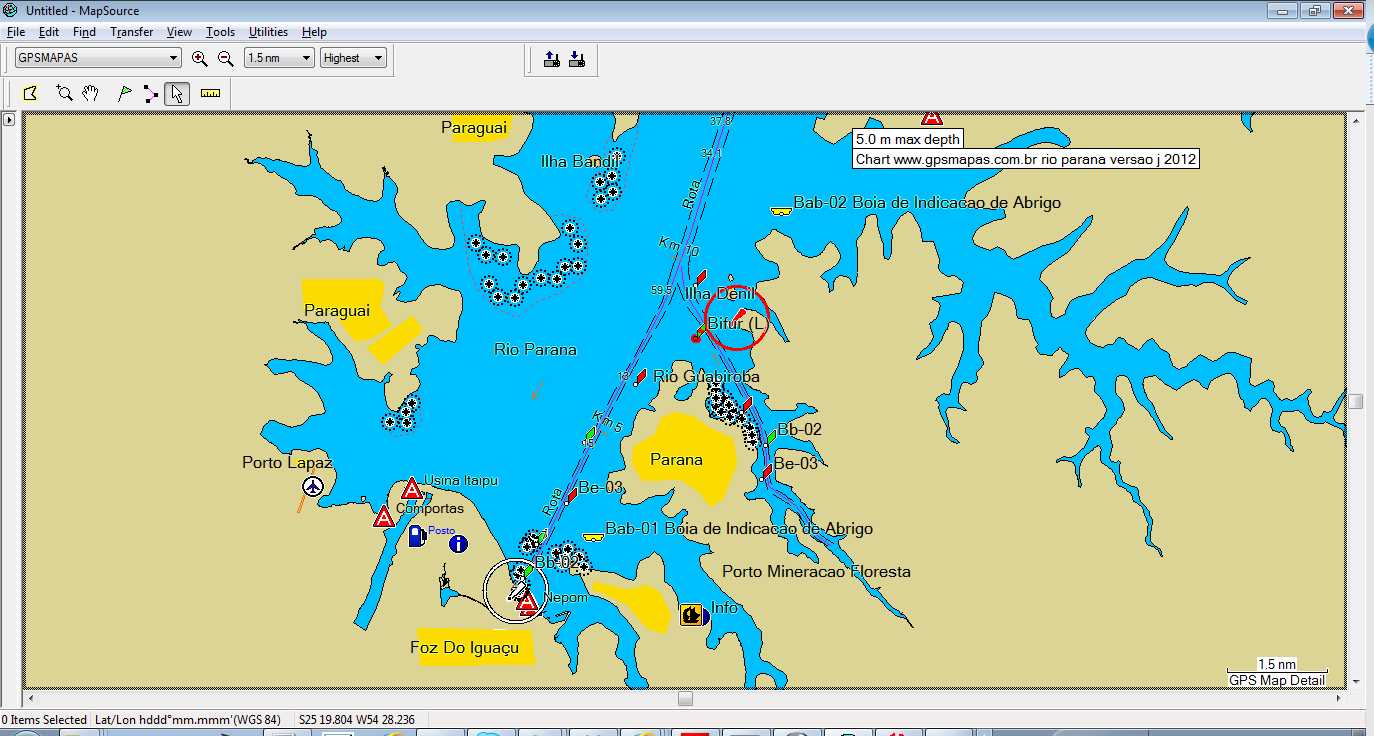Select the Map tool polygon icon

30,94
